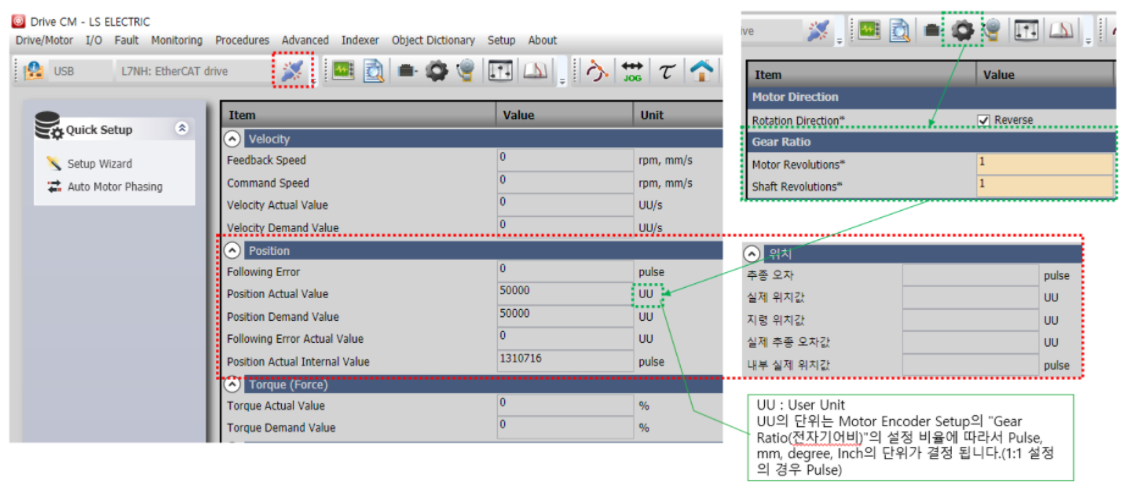Click the Shaft Revolutions value field
Screen dimensions: 1125x501
tap(1044, 185)
